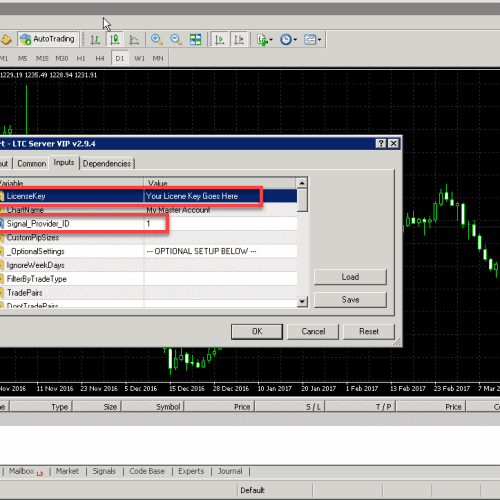Click the inputs list scroll up arrow
The width and height of the screenshot is (500, 500).
tap(302, 183)
